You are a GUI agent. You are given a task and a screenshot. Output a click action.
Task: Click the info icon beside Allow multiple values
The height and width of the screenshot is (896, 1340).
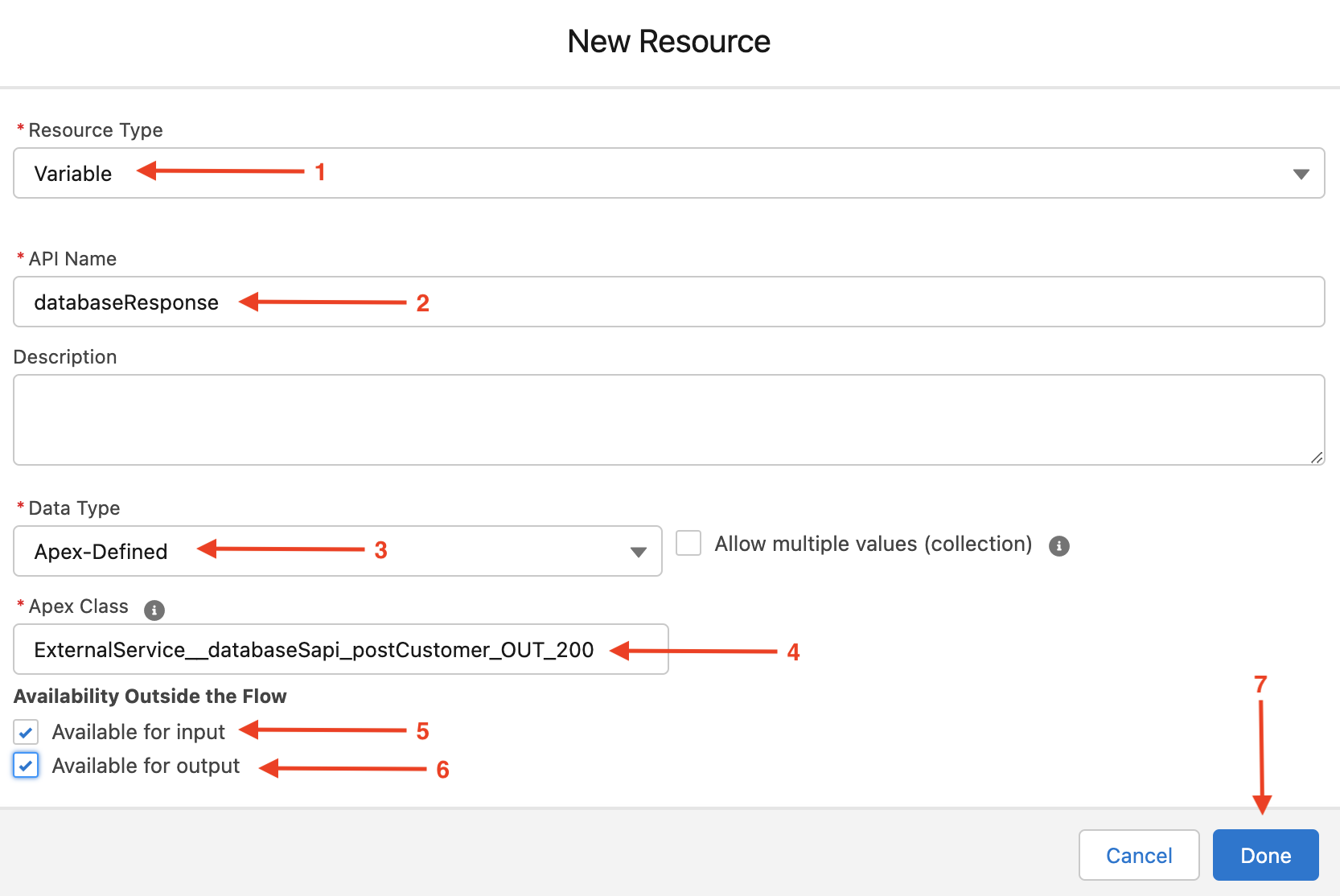1059,546
